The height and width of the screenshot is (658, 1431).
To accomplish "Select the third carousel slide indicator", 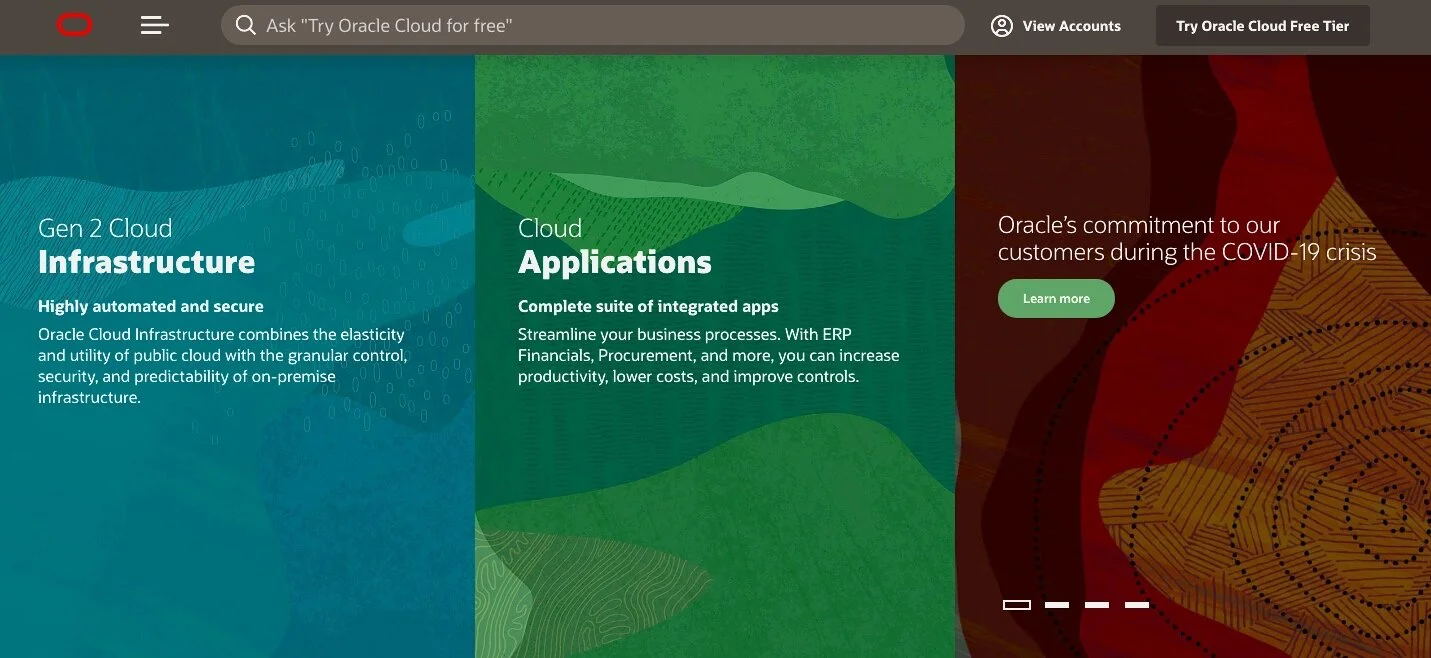I will click(x=1097, y=605).
